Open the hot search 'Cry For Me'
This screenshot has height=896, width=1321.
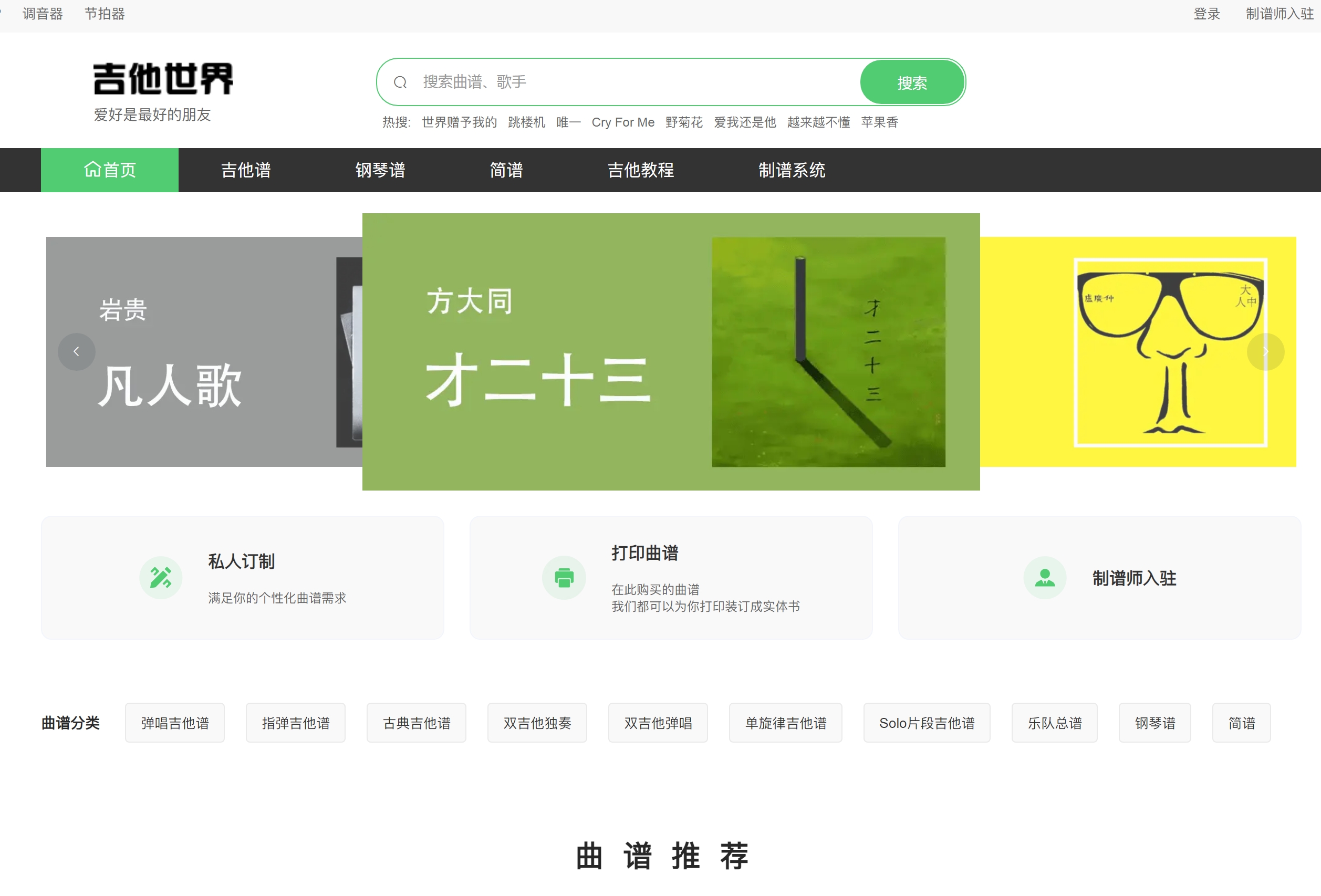click(623, 122)
